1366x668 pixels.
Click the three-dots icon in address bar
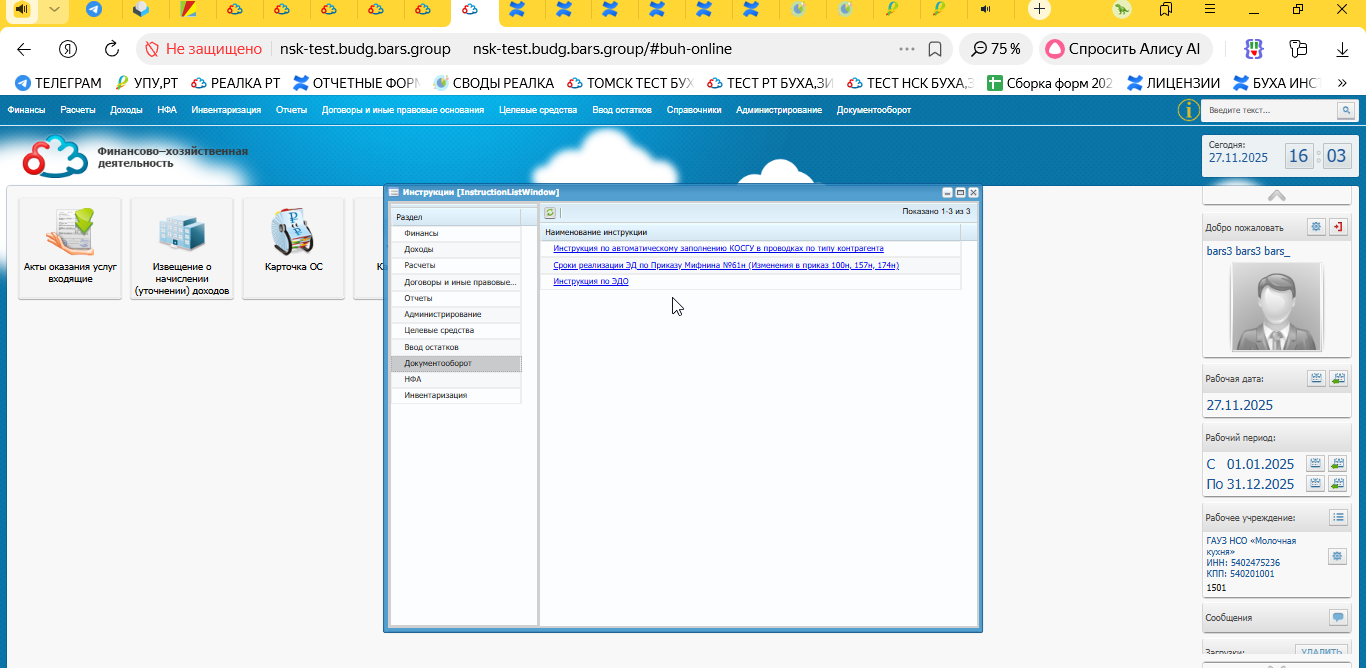click(907, 49)
